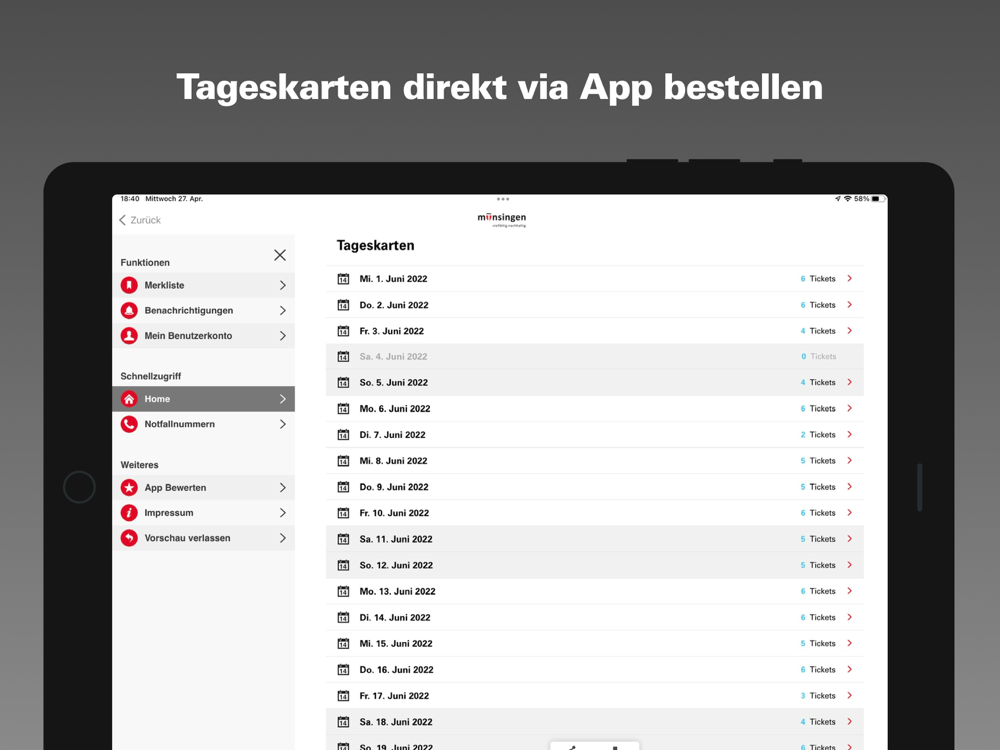Click calendar icon for Do. 2. Juni 2022
Screen dimensions: 1000x750
[343, 305]
